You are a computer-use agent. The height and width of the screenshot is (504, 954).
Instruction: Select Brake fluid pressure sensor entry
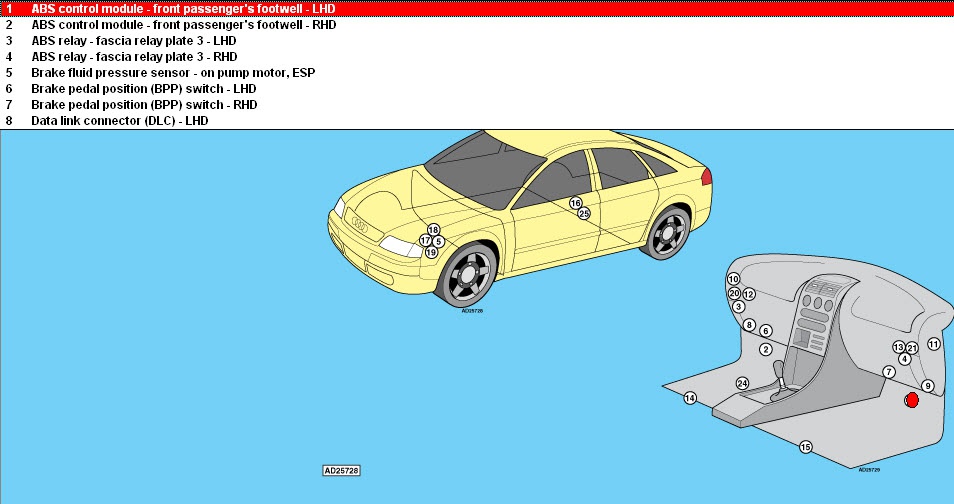click(146, 73)
